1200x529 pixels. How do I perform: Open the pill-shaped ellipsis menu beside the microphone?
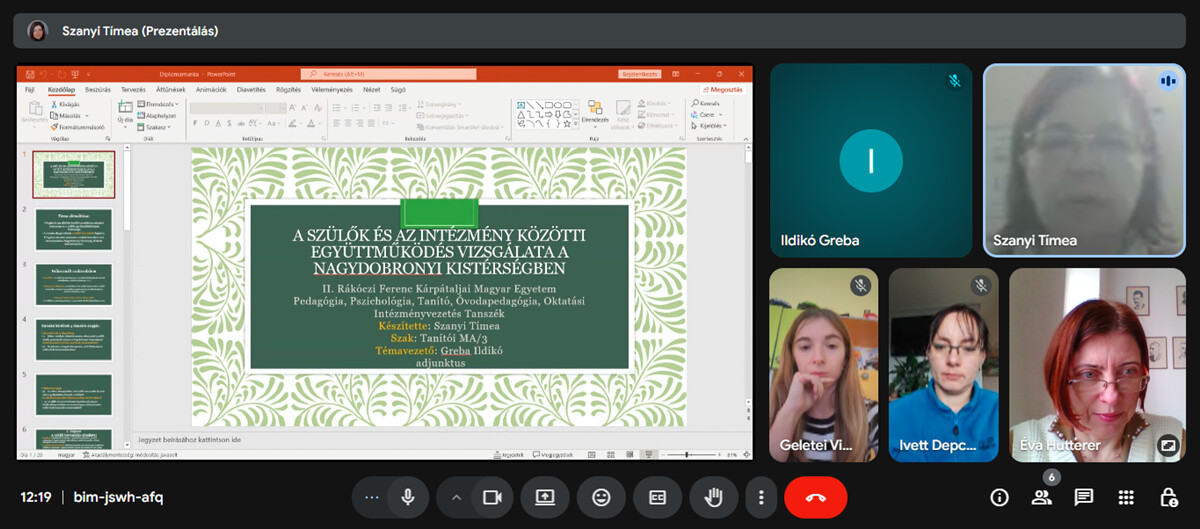[x=372, y=497]
